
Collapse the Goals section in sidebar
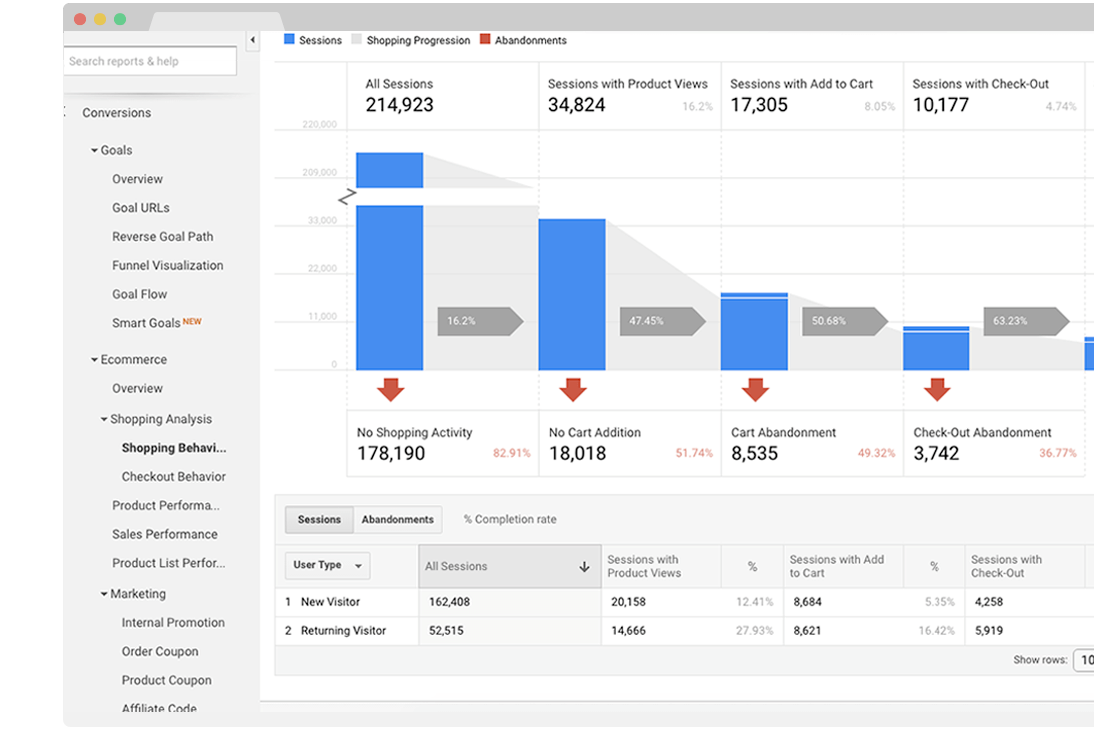click(95, 151)
